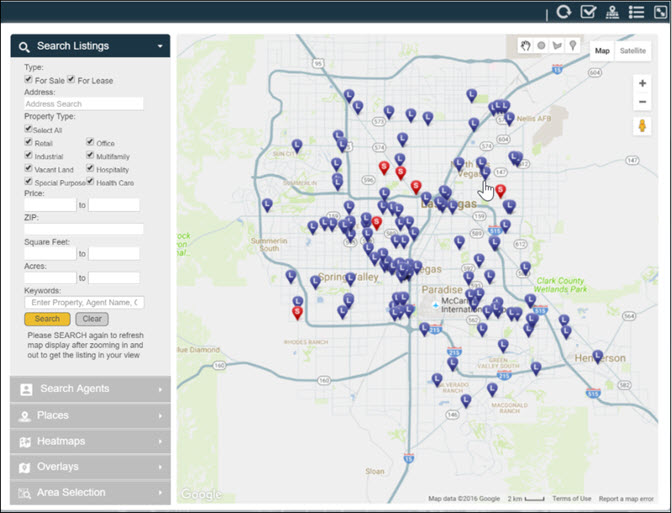This screenshot has height=513, width=672.
Task: Switch to Satellite map view
Action: [x=632, y=50]
